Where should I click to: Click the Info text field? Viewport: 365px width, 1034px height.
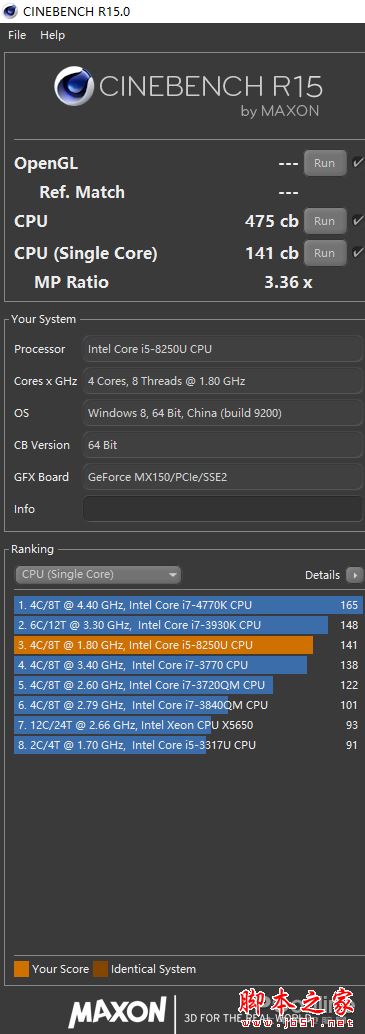click(x=222, y=509)
